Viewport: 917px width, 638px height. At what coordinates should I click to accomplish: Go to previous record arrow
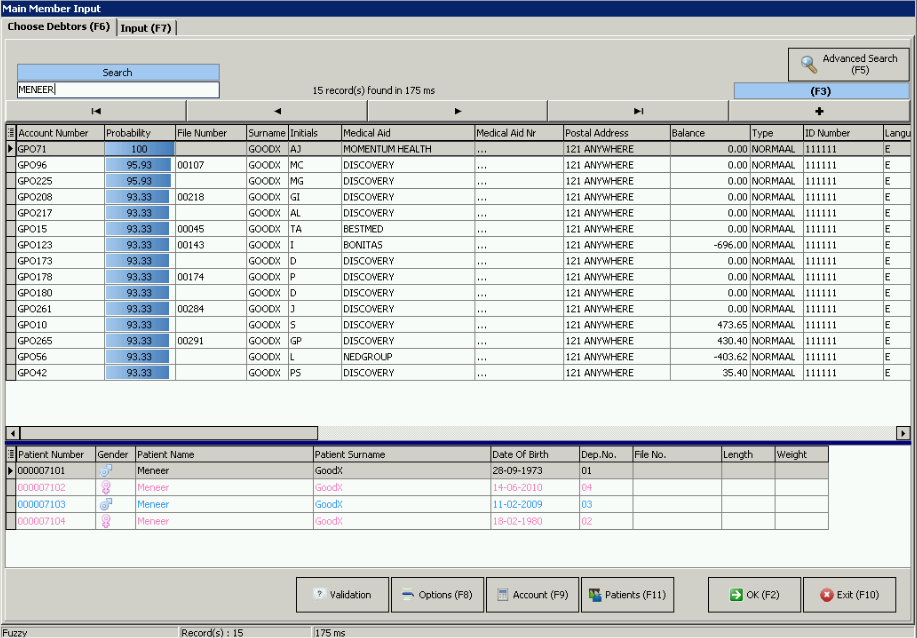pyautogui.click(x=277, y=111)
